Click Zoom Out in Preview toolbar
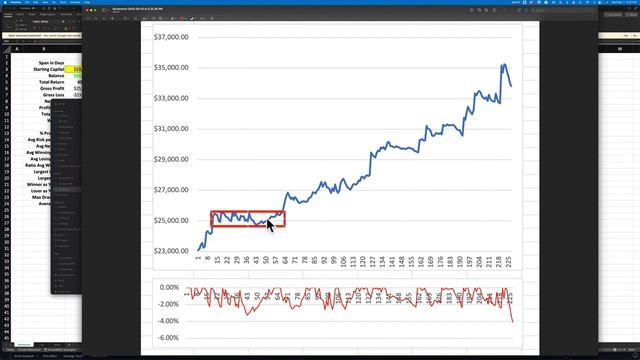The width and height of the screenshot is (640, 360). (x=479, y=10)
